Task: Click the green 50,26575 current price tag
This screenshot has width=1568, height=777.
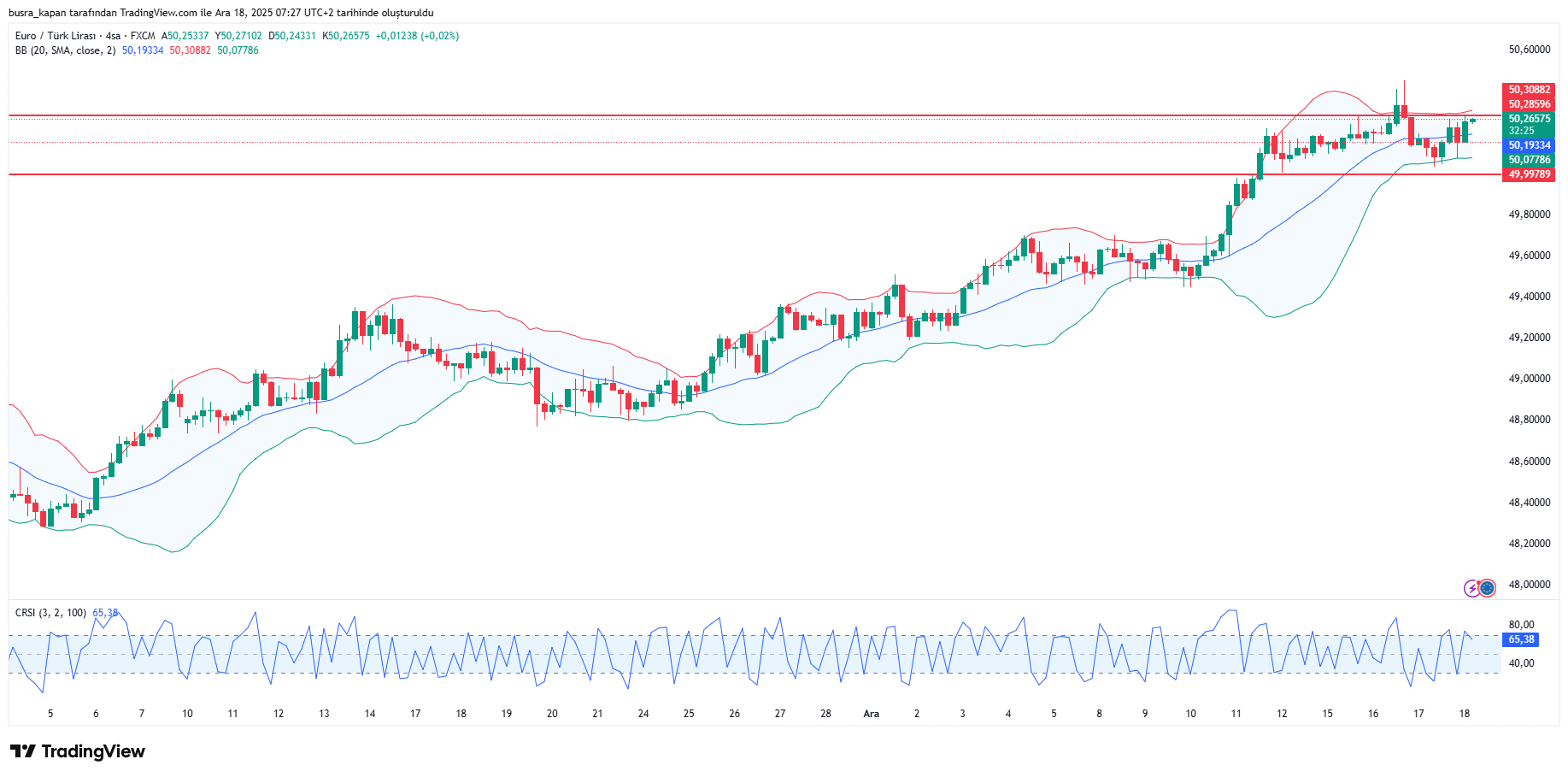Action: tap(1529, 119)
